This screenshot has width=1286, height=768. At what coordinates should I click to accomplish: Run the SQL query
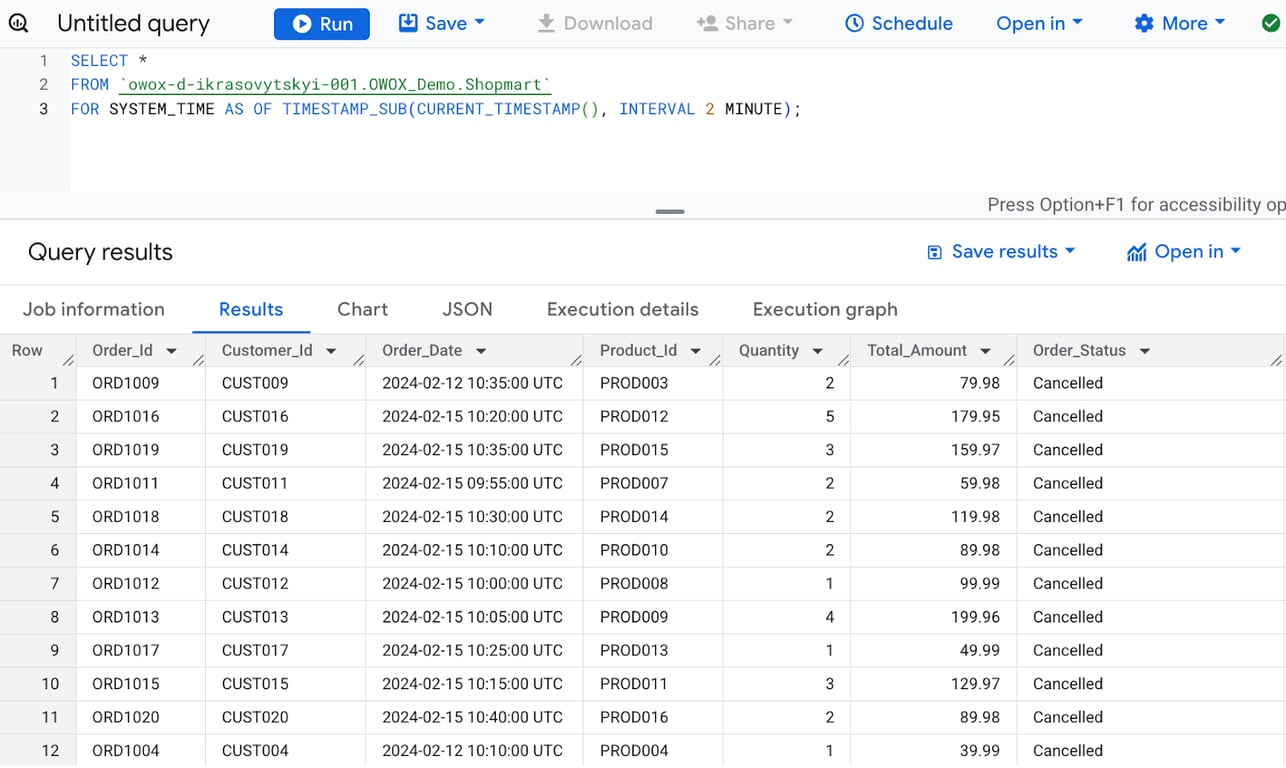322,24
